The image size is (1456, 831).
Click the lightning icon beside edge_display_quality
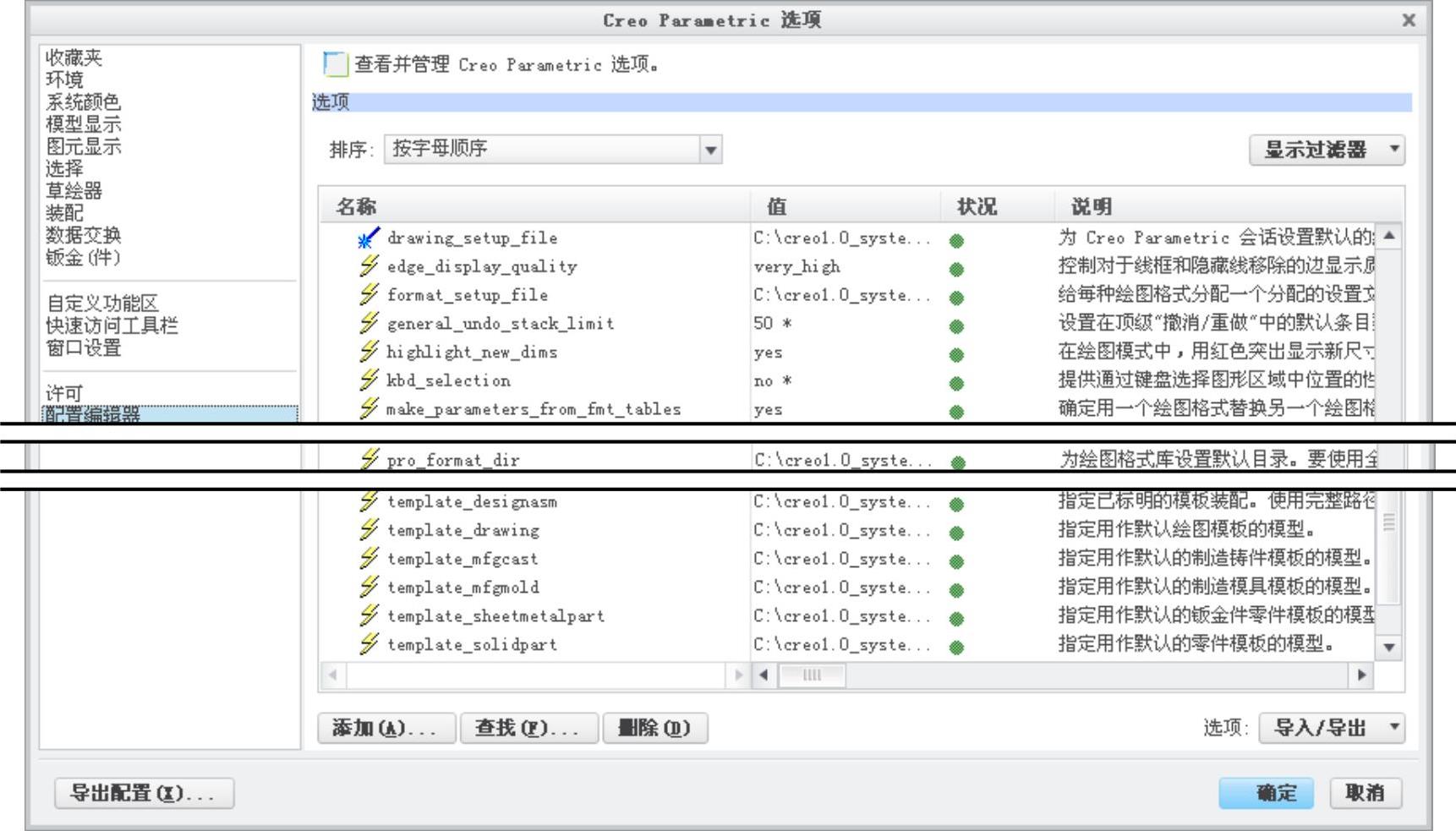369,266
